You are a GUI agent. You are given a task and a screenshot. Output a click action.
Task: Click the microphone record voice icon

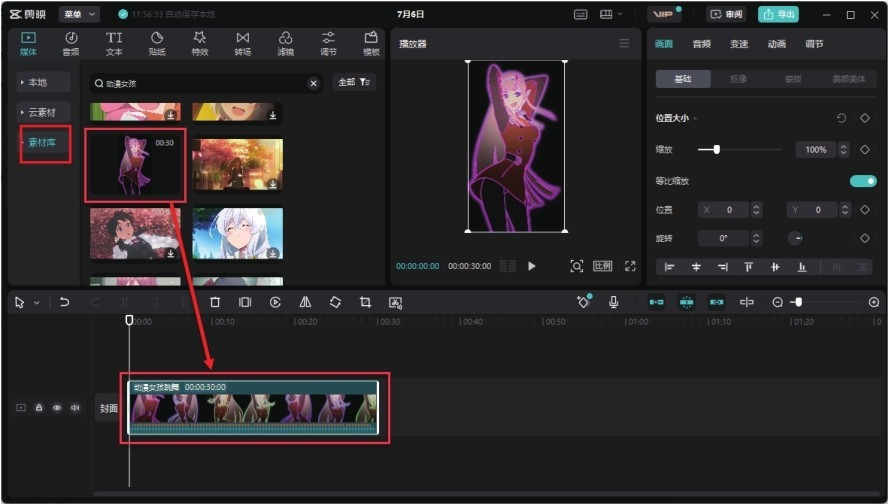(x=613, y=302)
